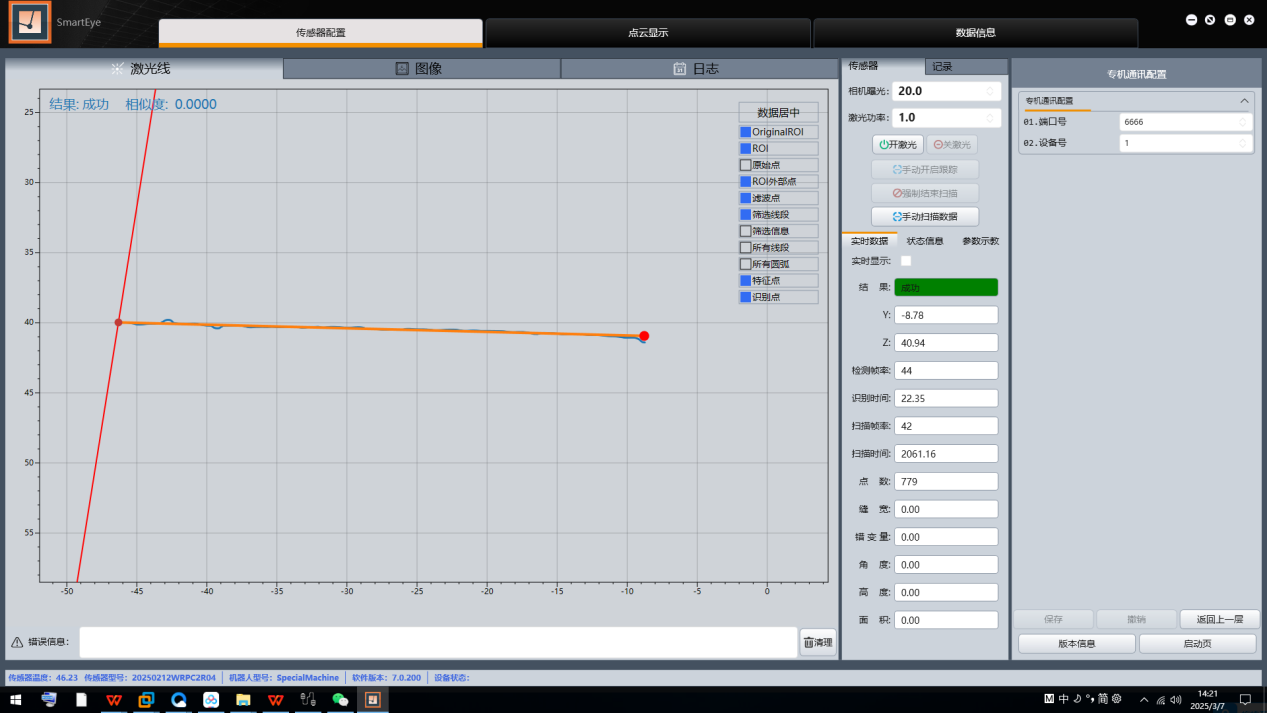Uncheck the OriginalROI checkbox
The image size is (1267, 713).
[x=745, y=132]
